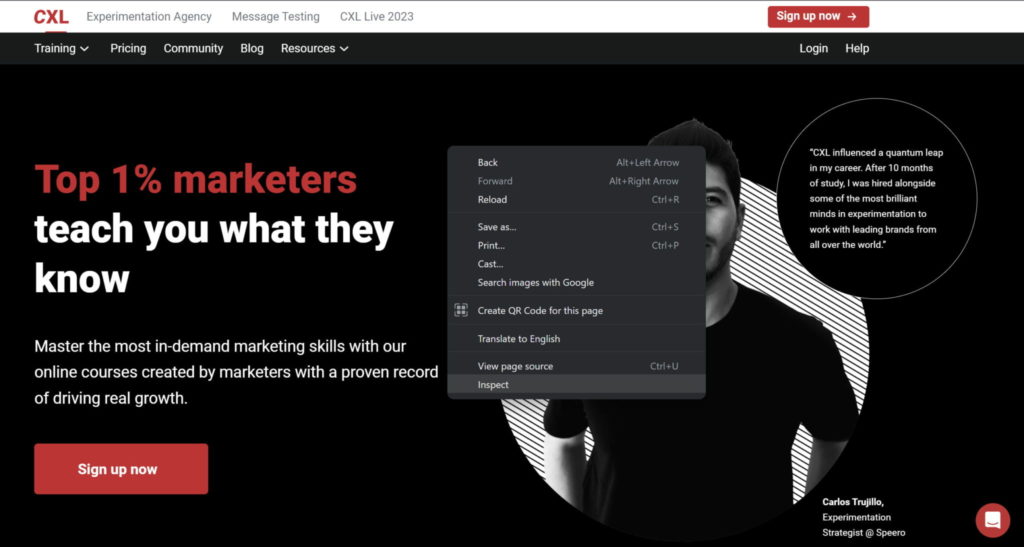The image size is (1024, 547).
Task: Open the Blog link
Action: (x=251, y=48)
